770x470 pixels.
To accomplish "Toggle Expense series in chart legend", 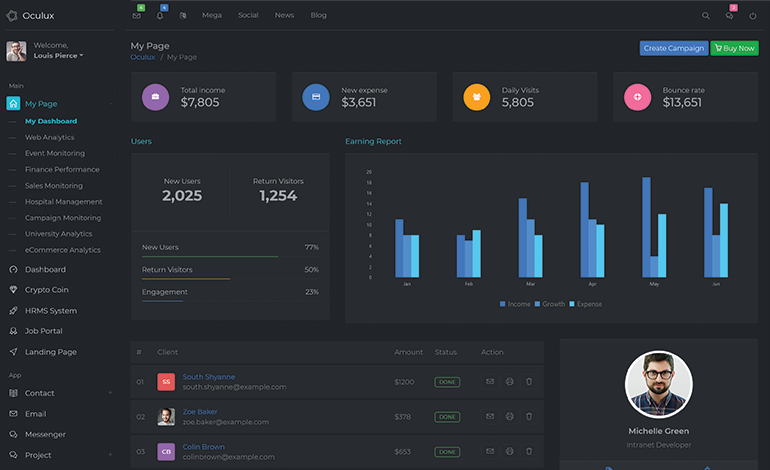I will 585,304.
